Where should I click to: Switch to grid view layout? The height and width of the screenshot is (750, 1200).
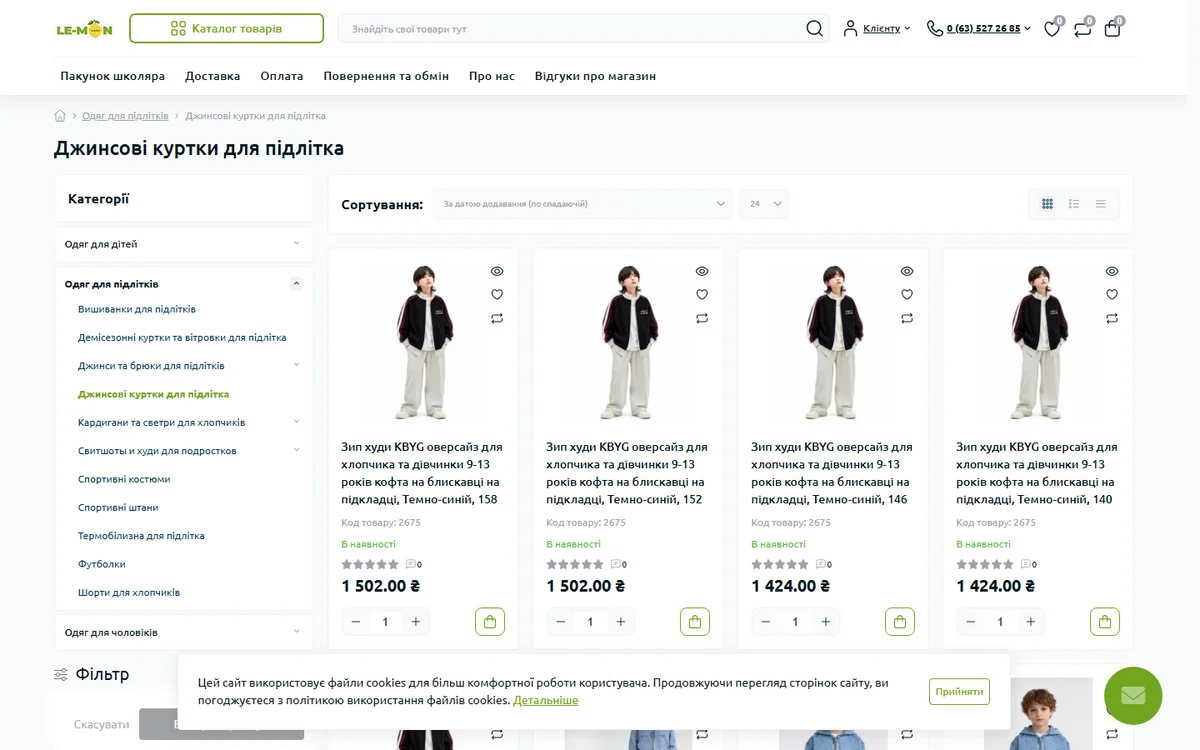click(1047, 204)
